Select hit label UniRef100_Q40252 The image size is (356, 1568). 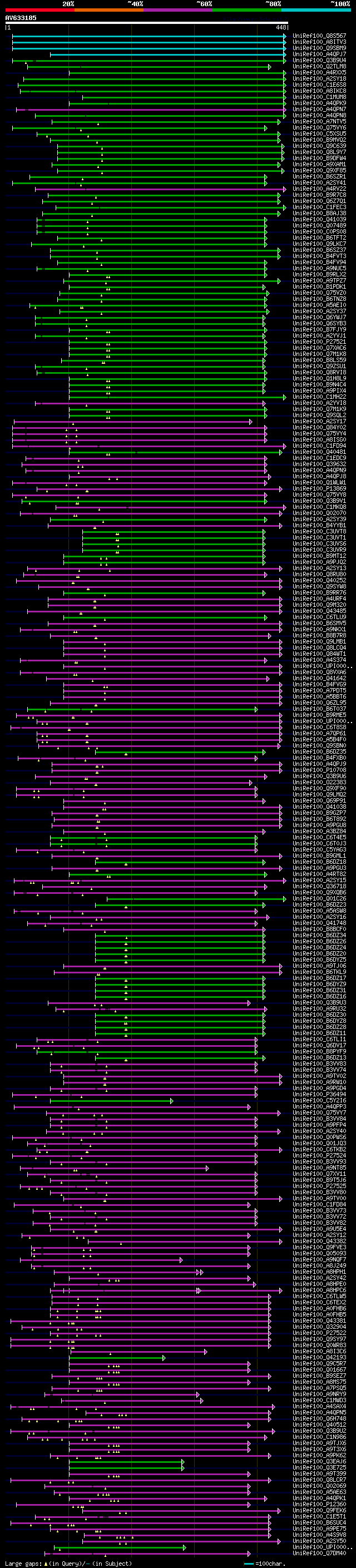[x=319, y=580]
